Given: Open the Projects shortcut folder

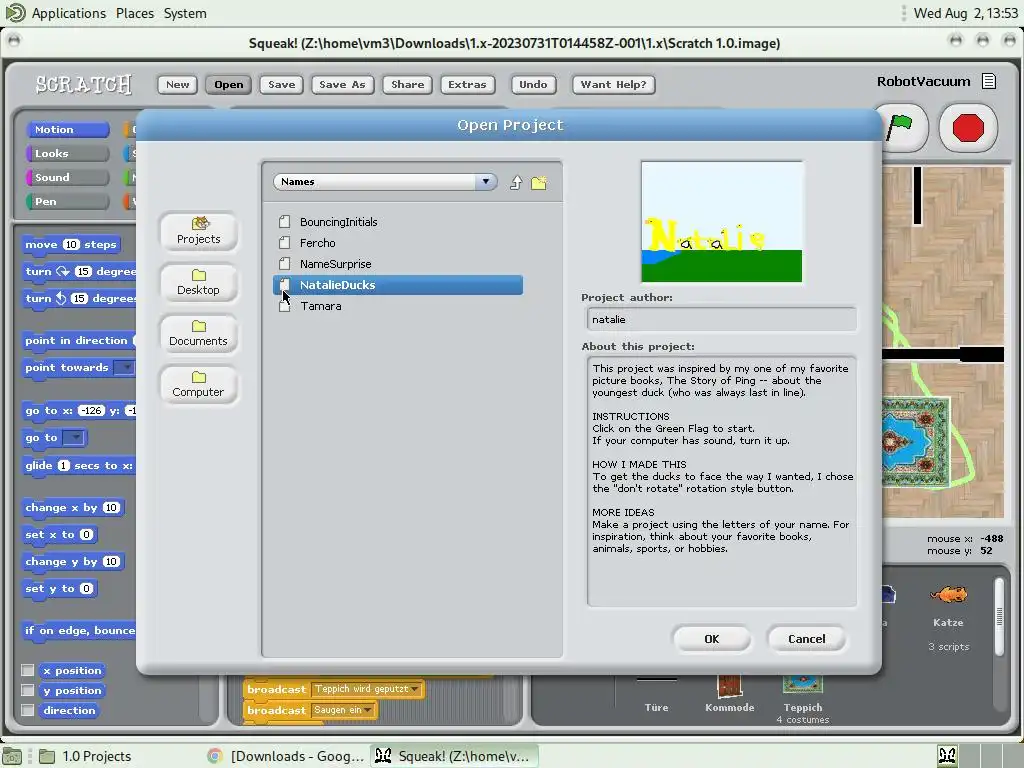Looking at the screenshot, I should click(x=199, y=231).
